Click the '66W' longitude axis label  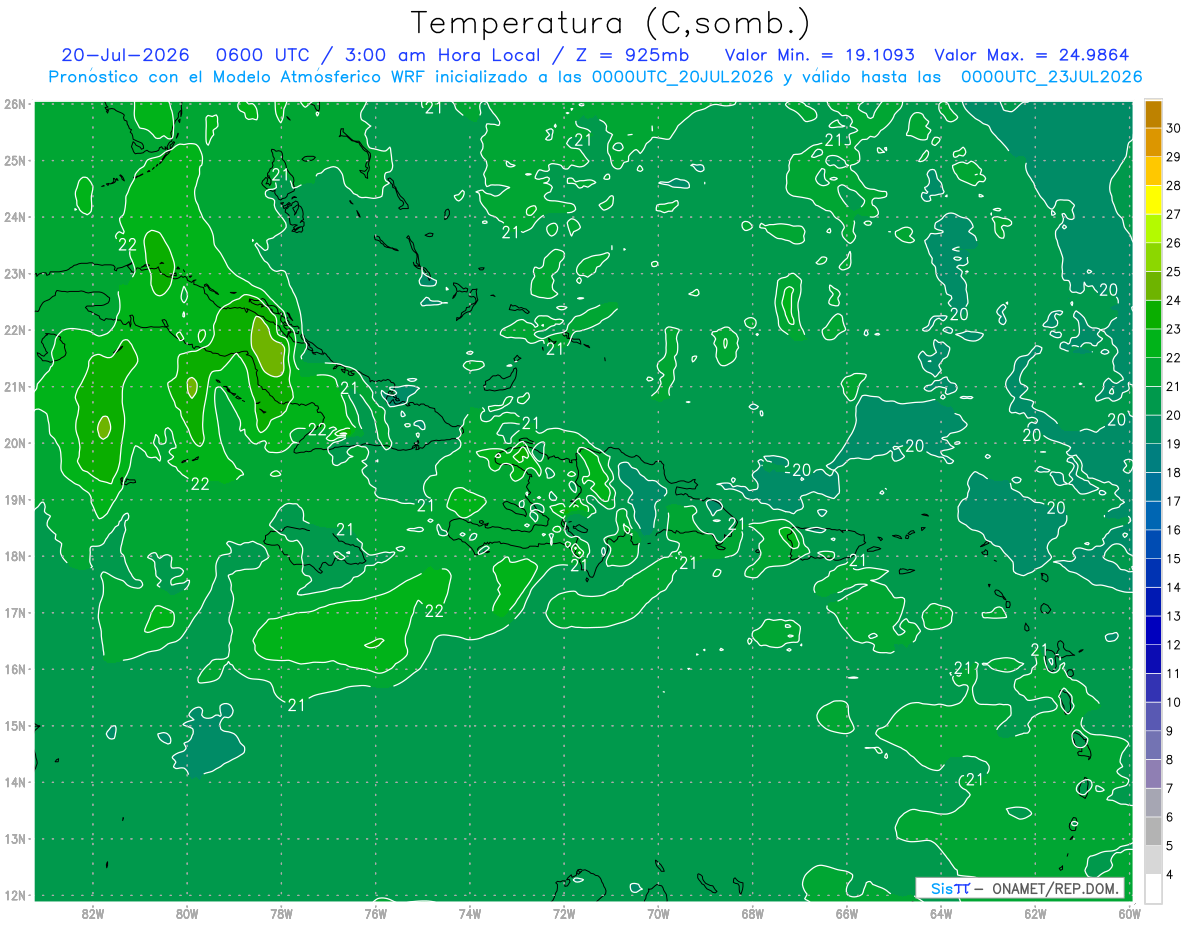pyautogui.click(x=846, y=913)
